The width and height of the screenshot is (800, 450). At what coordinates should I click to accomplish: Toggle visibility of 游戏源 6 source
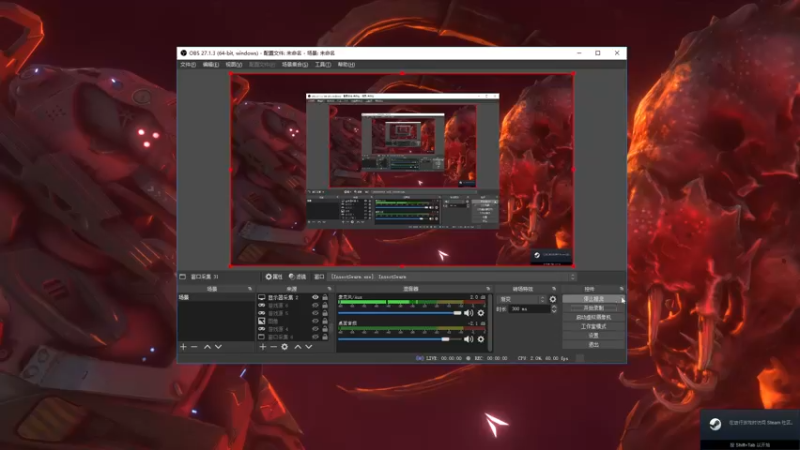(315, 305)
